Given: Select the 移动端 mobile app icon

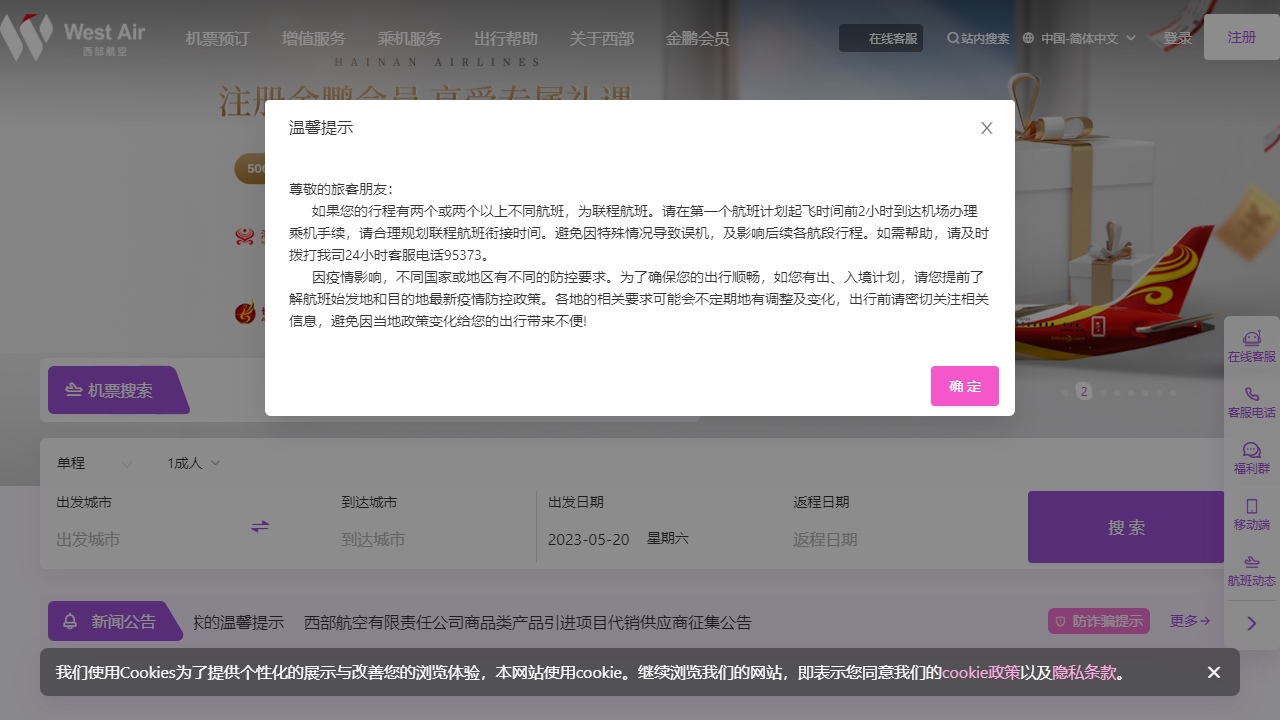Looking at the screenshot, I should click(x=1251, y=506).
